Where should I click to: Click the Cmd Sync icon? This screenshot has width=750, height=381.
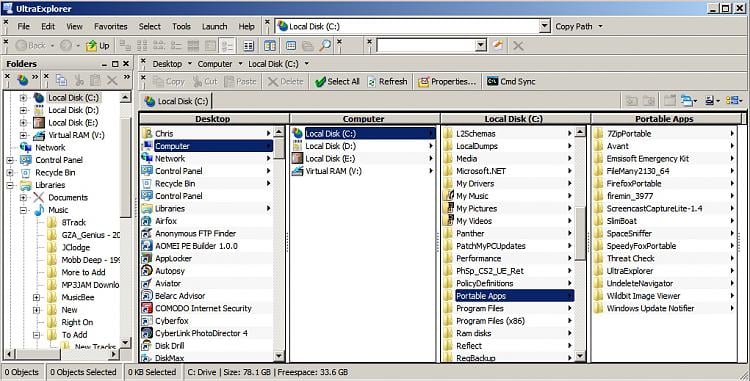[492, 82]
